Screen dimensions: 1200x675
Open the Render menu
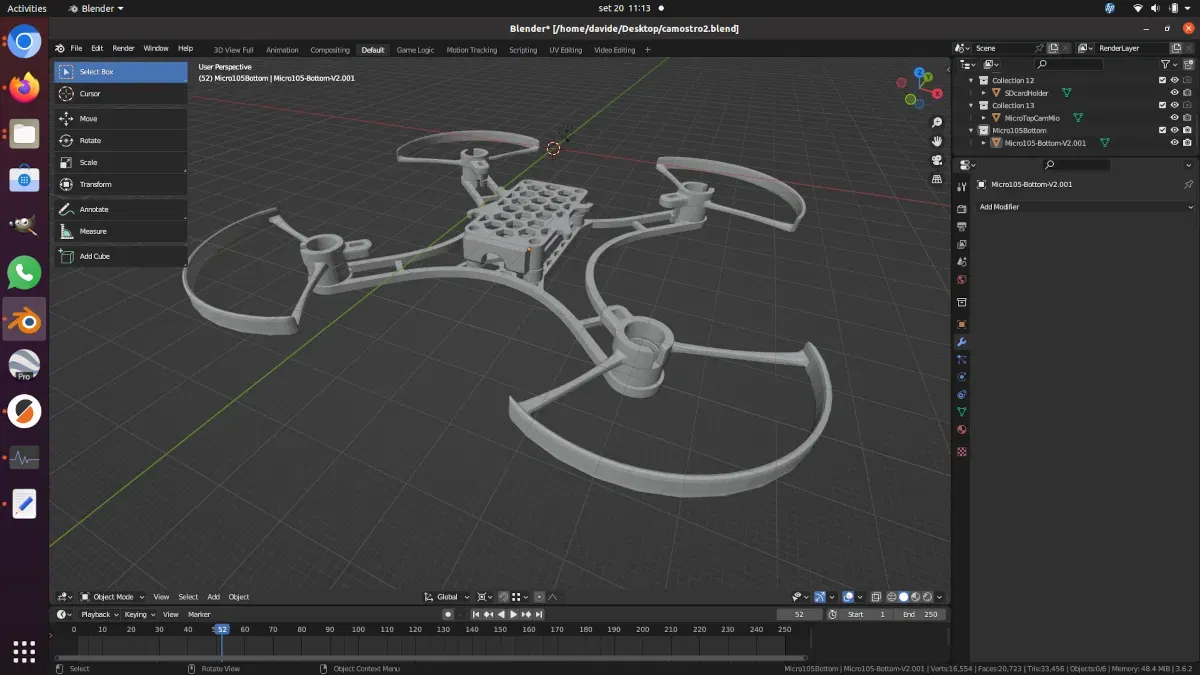click(123, 48)
